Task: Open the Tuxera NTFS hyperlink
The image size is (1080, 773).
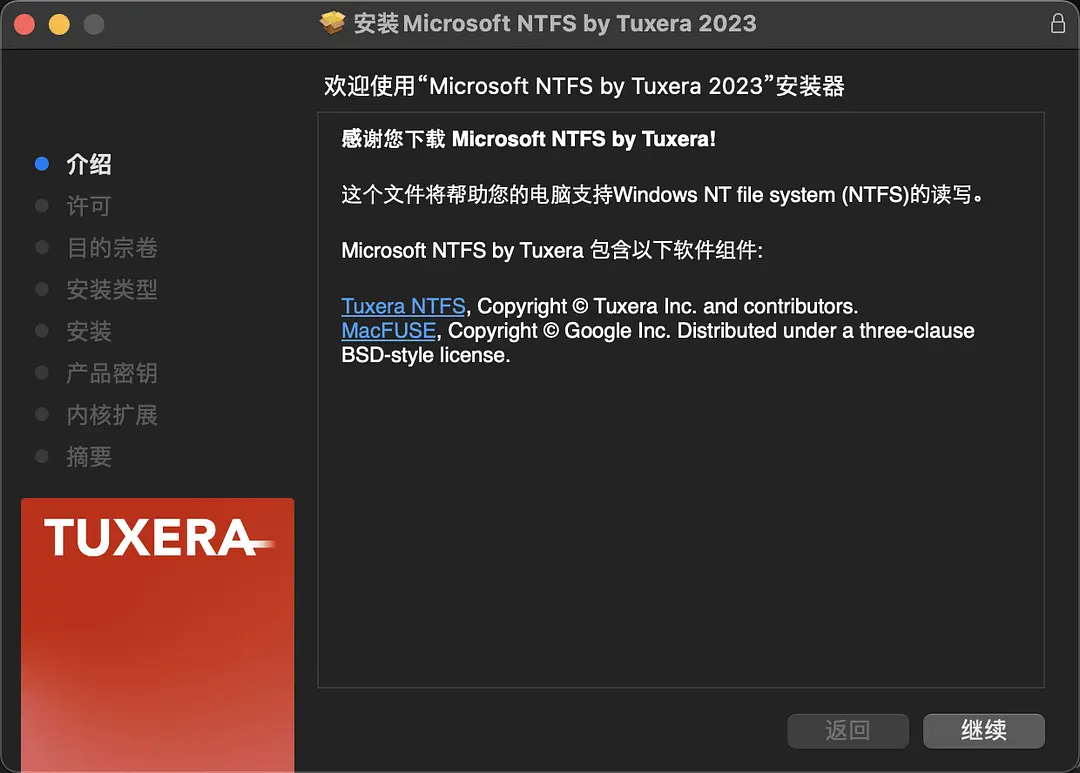Action: [x=404, y=306]
